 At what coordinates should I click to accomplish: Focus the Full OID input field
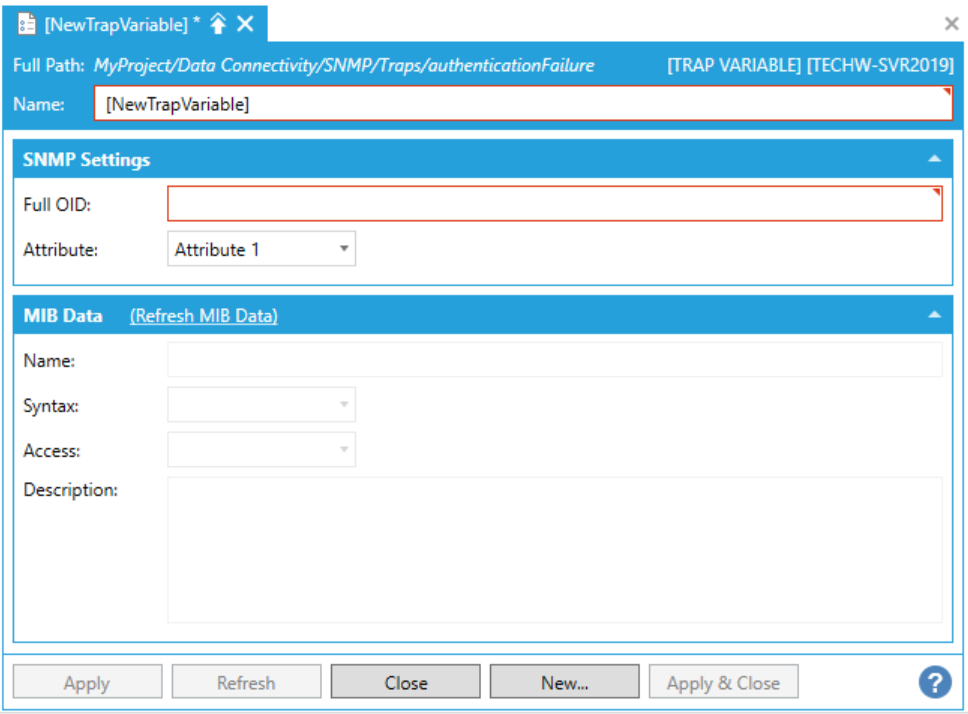[x=554, y=204]
